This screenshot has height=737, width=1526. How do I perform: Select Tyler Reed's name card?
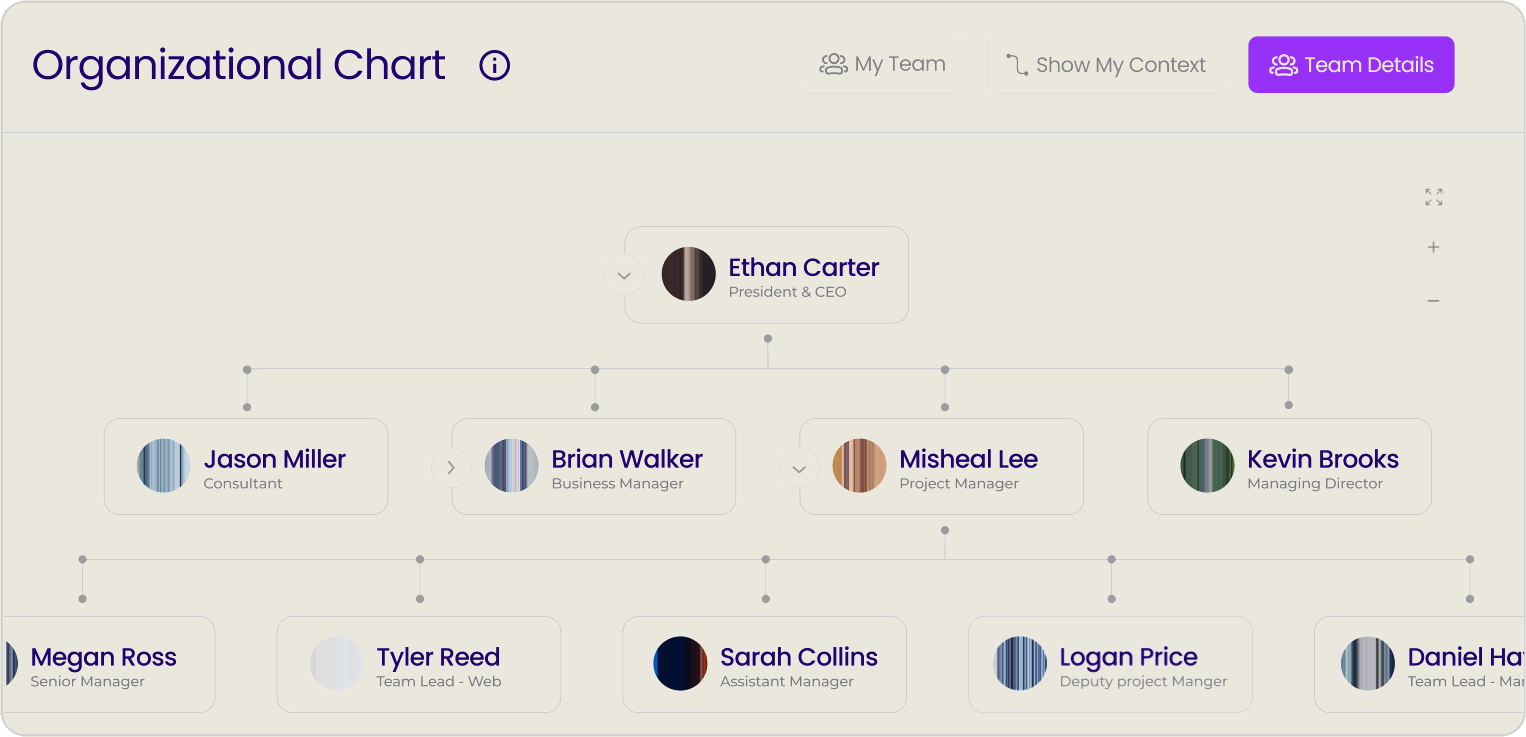(419, 664)
